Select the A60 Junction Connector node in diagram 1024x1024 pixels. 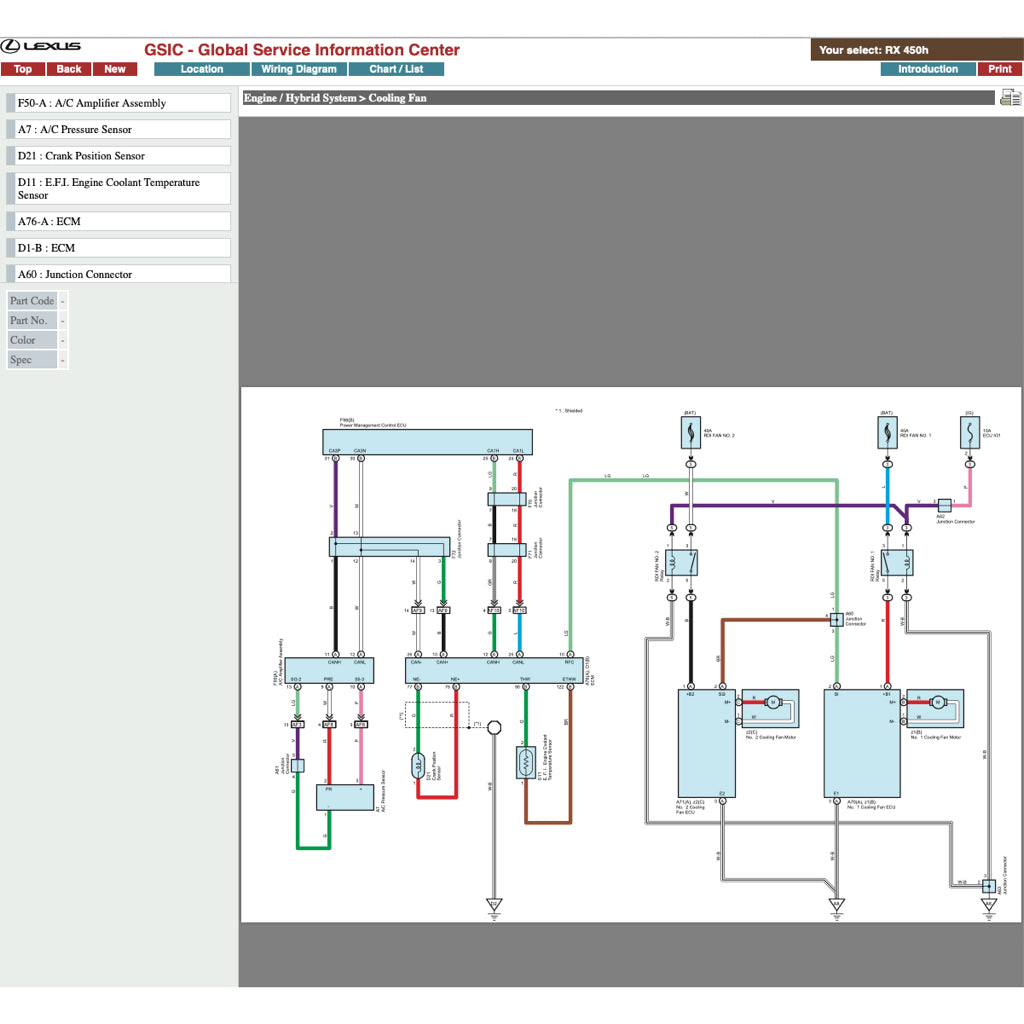836,619
